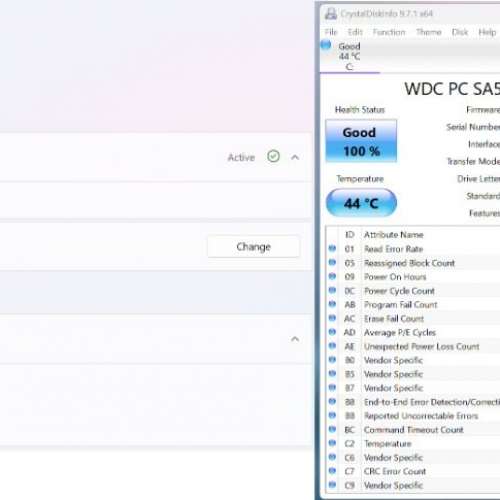Click the Serial Number label

[473, 127]
